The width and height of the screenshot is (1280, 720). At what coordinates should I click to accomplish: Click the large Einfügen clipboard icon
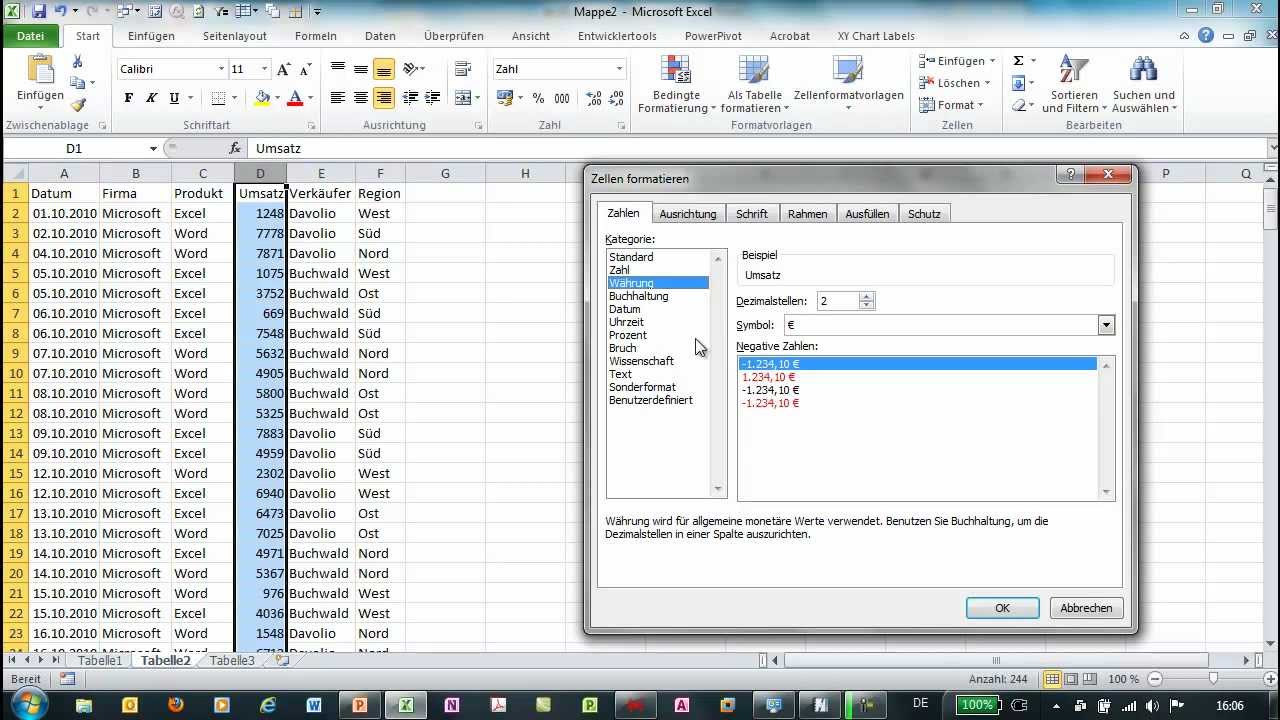coord(40,70)
